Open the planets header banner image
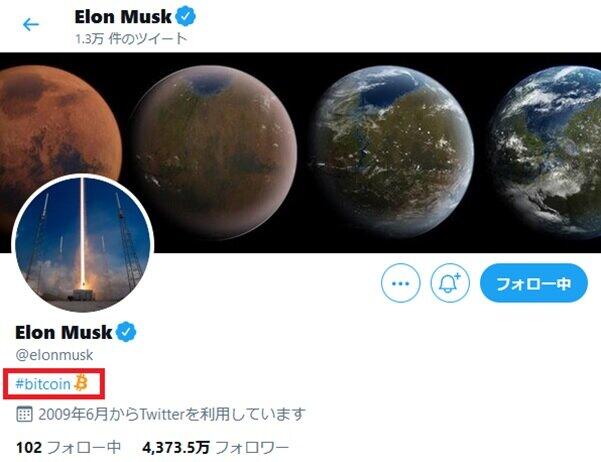The image size is (601, 462). point(300,153)
